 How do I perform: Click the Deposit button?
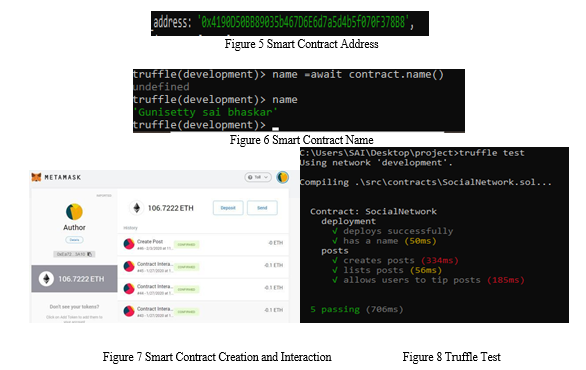coord(228,208)
